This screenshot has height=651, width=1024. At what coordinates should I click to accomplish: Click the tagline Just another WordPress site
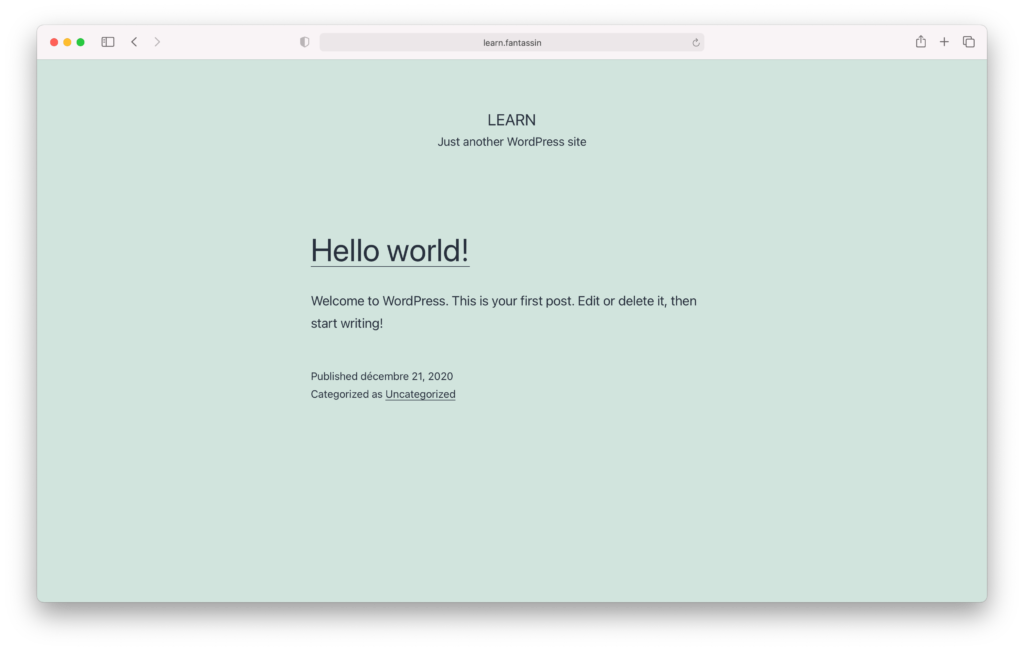(x=511, y=142)
